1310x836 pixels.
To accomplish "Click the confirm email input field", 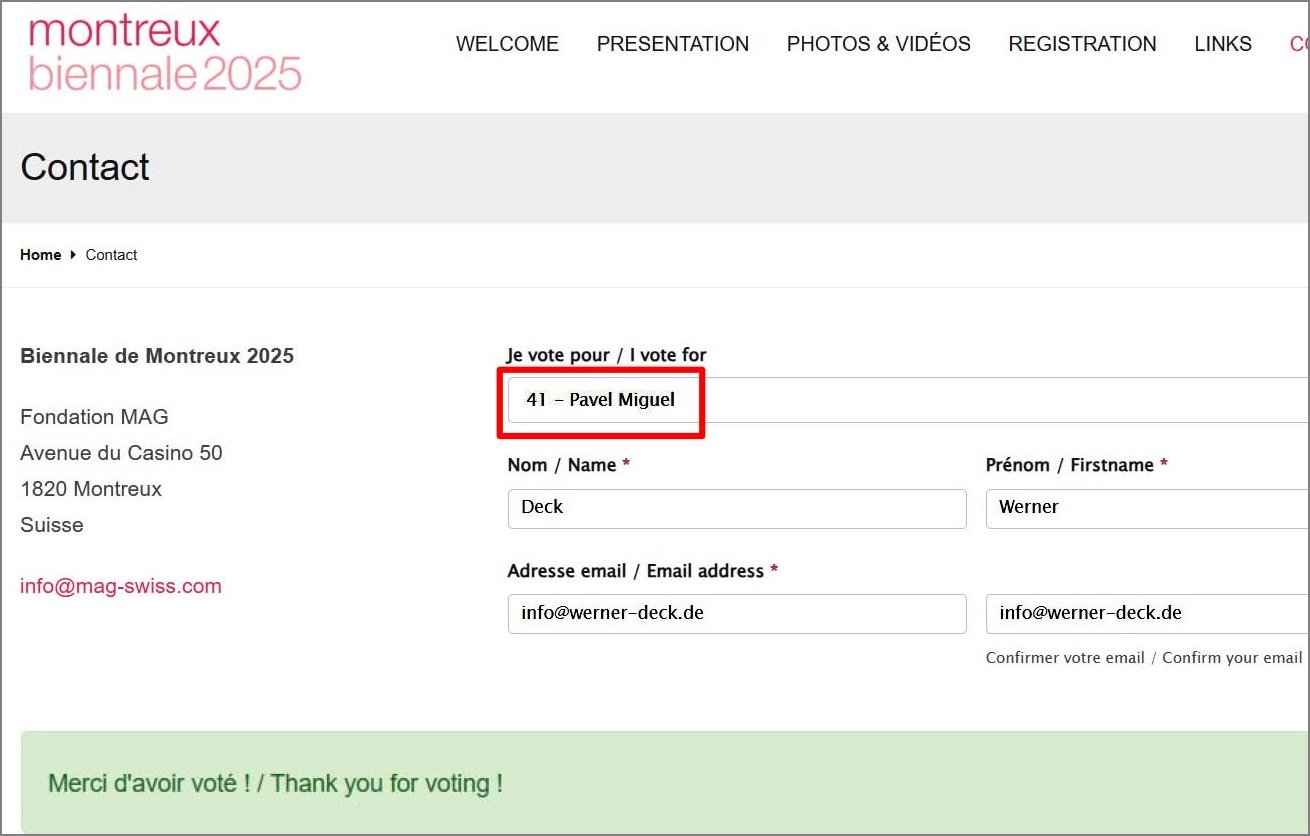I will tap(1147, 613).
